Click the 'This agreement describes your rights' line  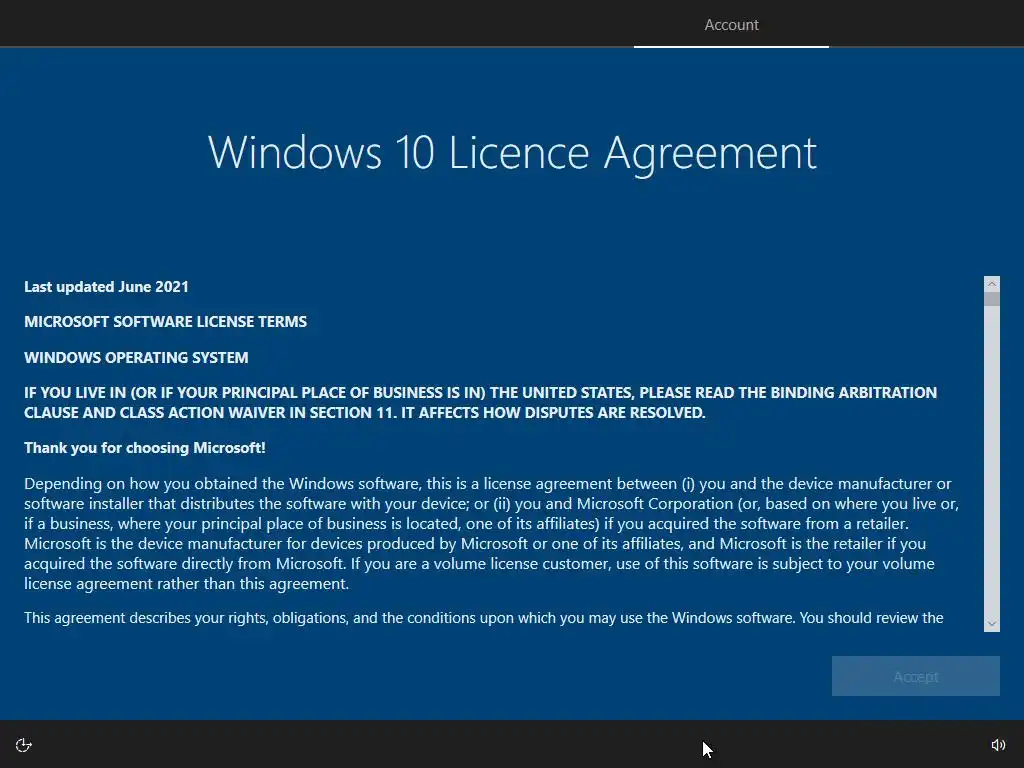click(x=484, y=618)
